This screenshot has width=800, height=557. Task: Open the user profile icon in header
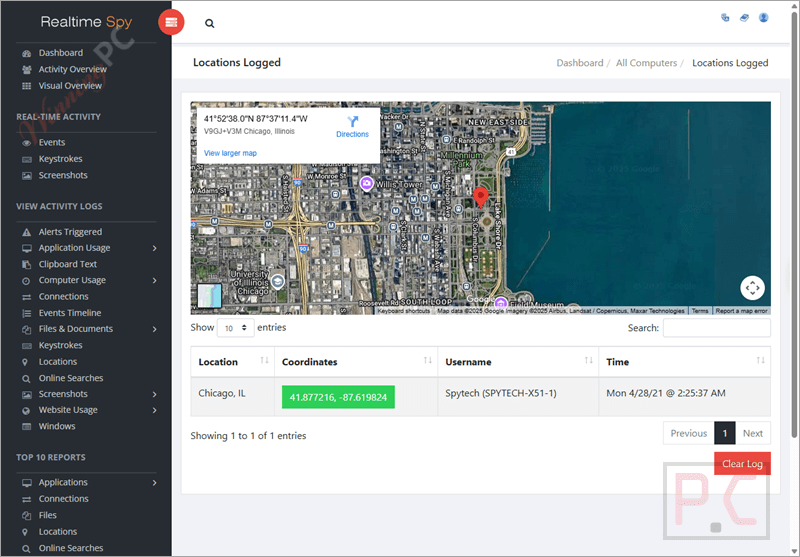[763, 18]
